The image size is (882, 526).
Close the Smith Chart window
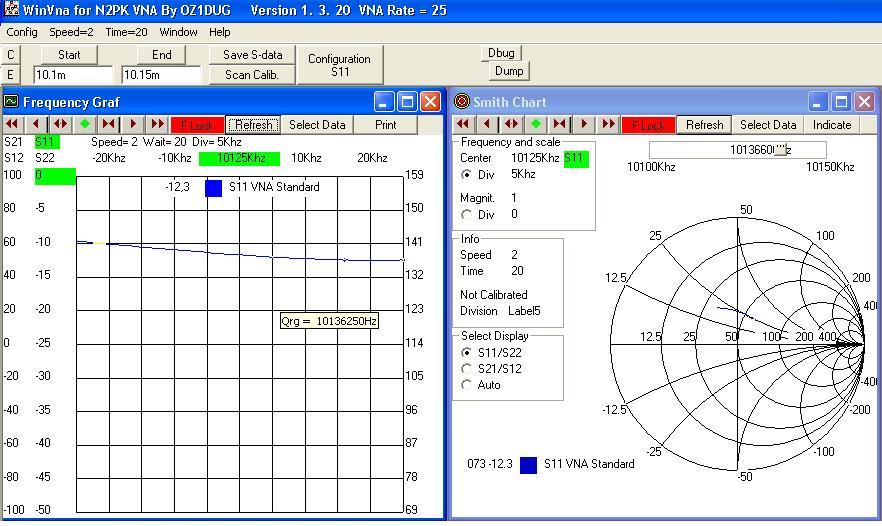click(865, 102)
